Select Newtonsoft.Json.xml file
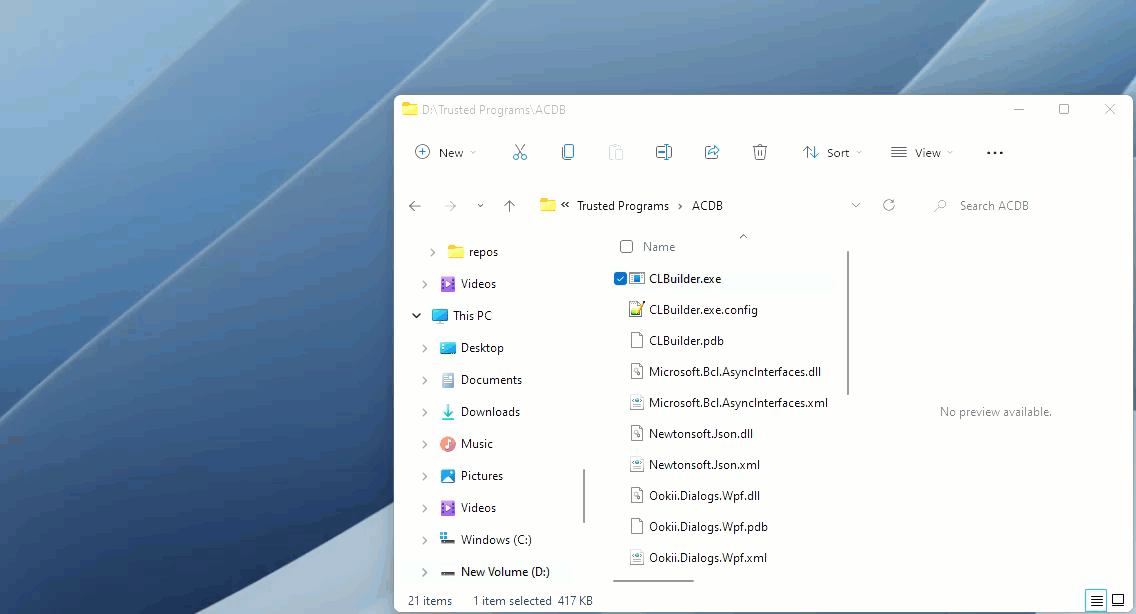This screenshot has height=614, width=1136. 704,465
